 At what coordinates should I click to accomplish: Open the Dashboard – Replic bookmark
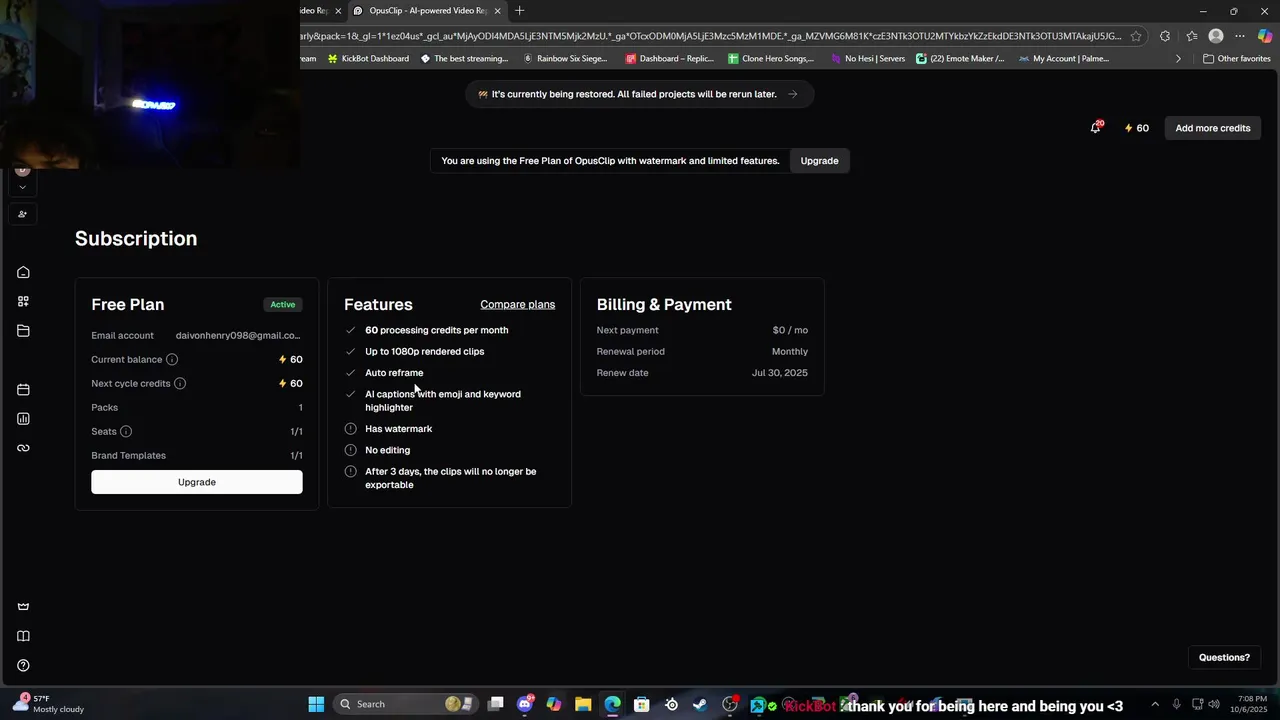pyautogui.click(x=669, y=58)
